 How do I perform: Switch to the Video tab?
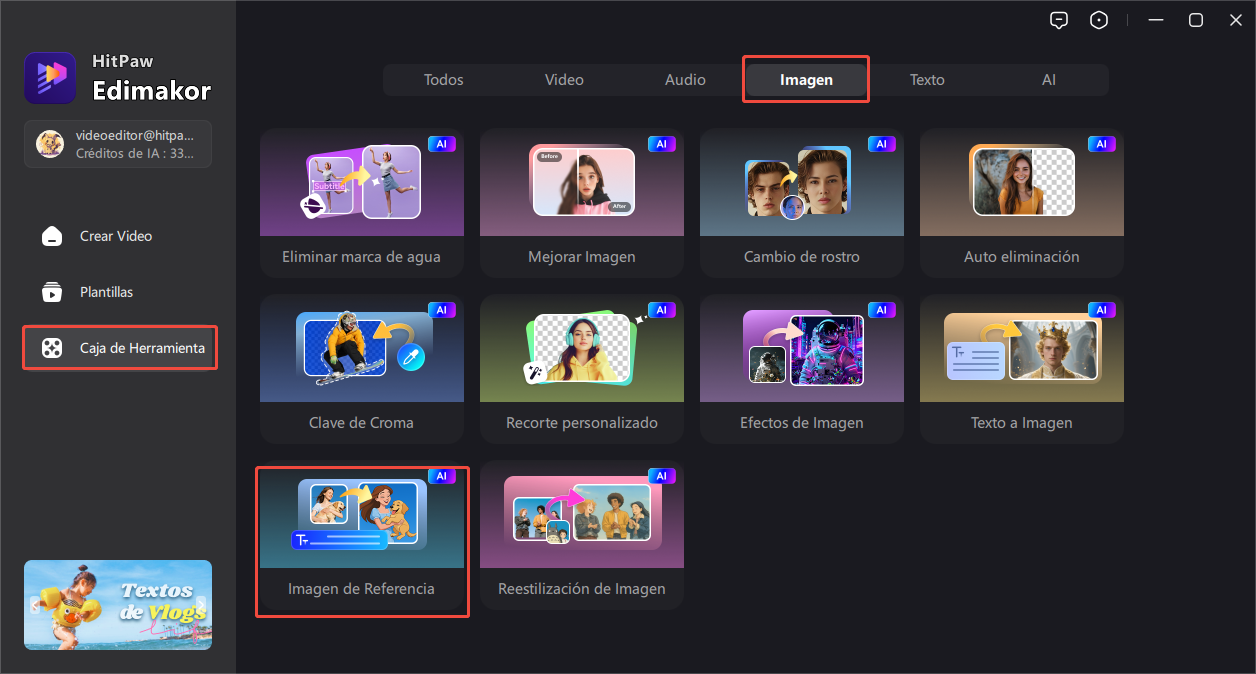564,80
